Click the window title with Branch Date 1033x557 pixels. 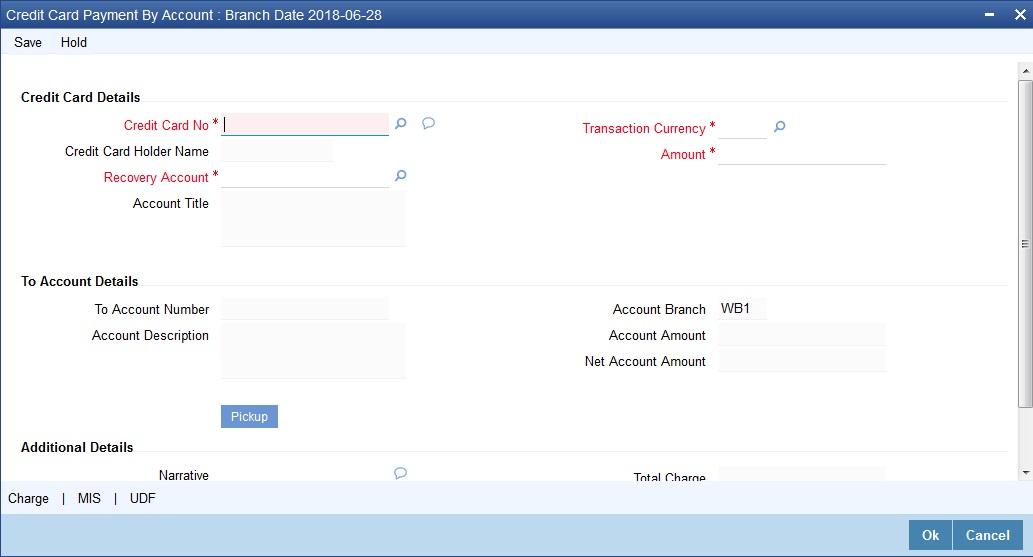pos(194,15)
